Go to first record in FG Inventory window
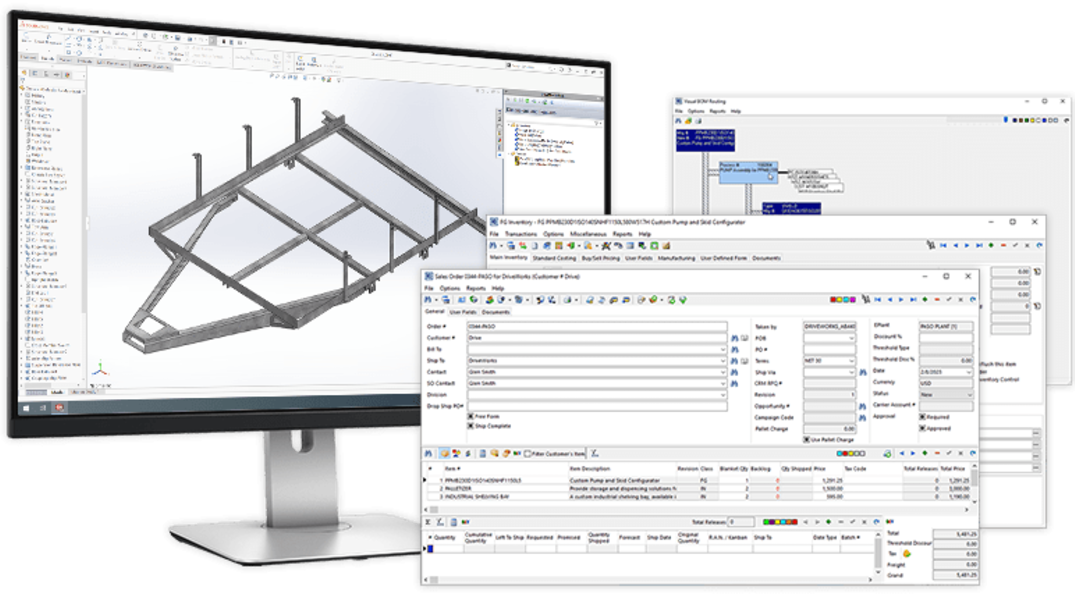Image resolution: width=1075 pixels, height=594 pixels. (943, 245)
